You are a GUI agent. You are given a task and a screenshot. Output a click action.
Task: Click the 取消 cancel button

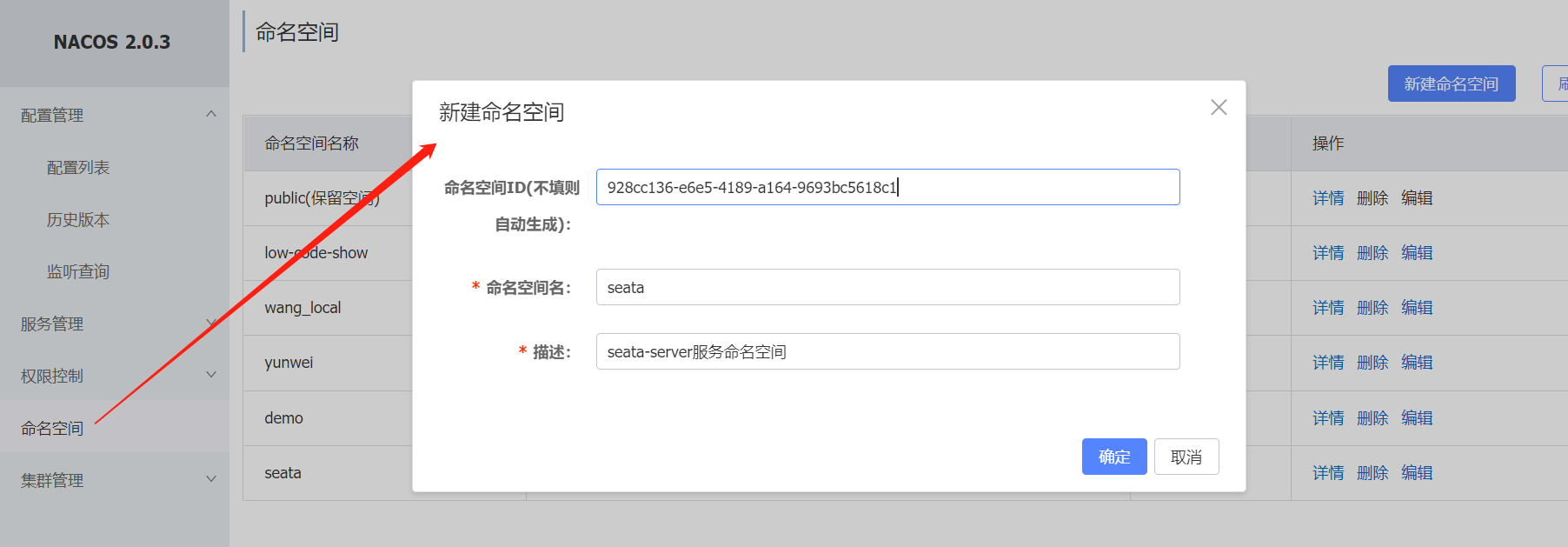[x=1186, y=457]
